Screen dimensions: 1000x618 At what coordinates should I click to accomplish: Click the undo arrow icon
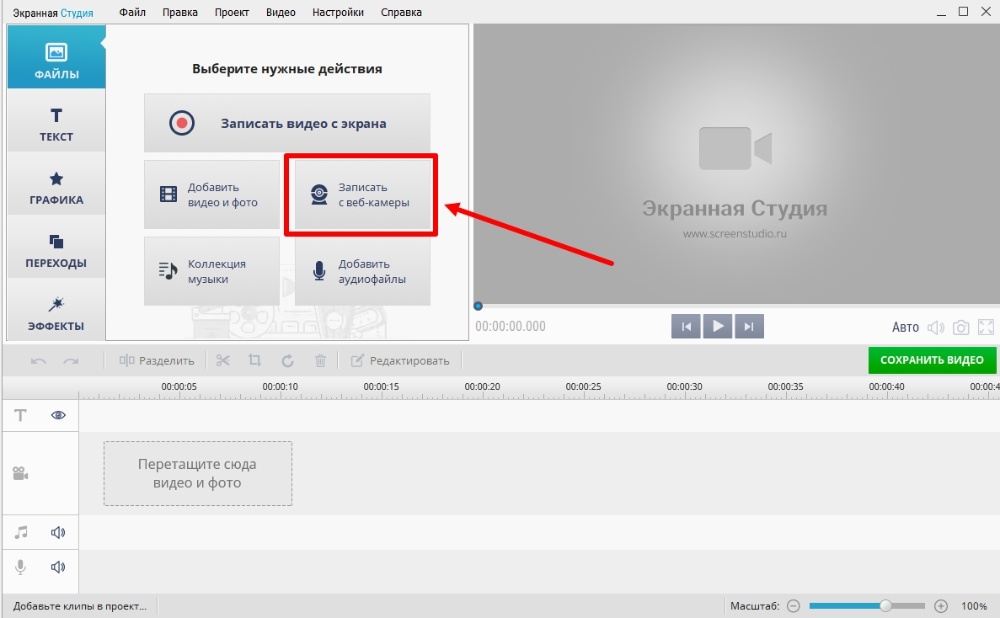pyautogui.click(x=38, y=361)
